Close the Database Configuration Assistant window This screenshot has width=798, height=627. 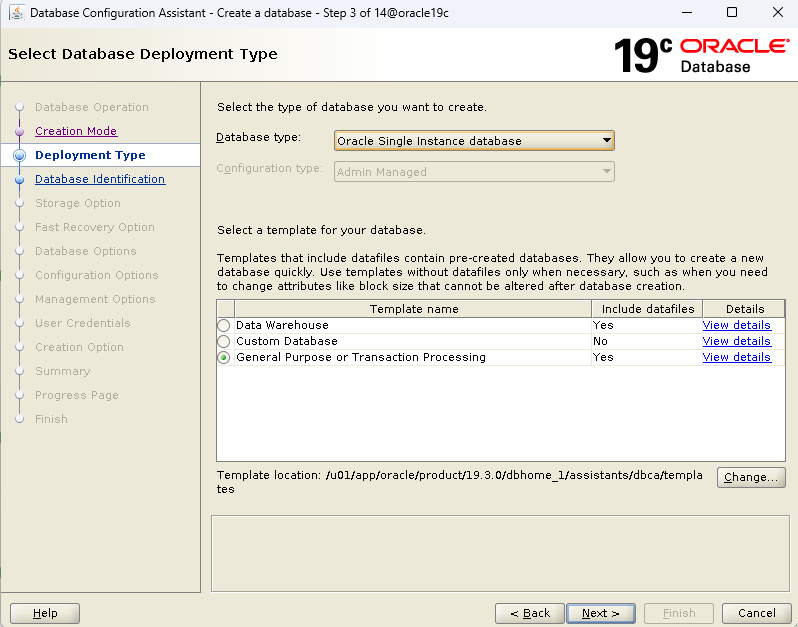(x=778, y=12)
